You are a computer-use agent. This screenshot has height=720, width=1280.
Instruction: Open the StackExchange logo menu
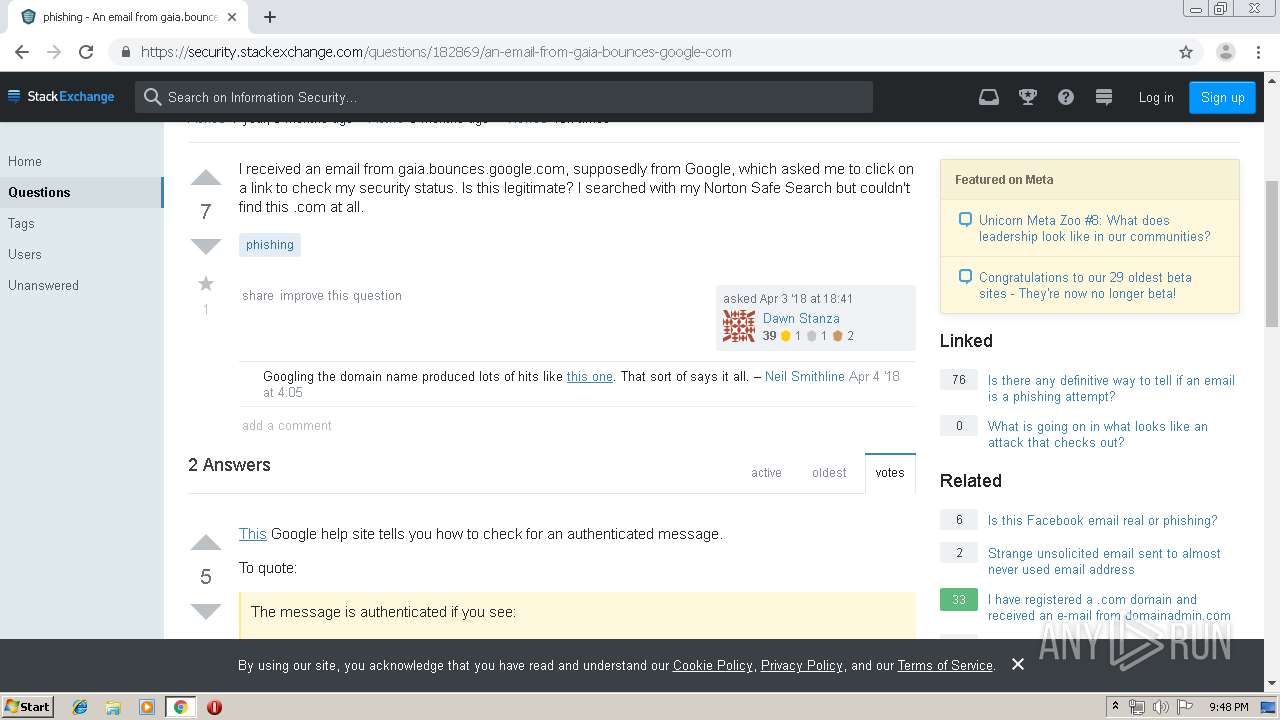pyautogui.click(x=61, y=97)
